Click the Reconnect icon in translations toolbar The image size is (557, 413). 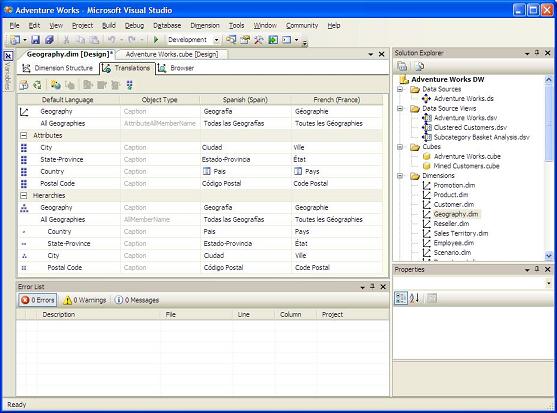pyautogui.click(x=37, y=85)
